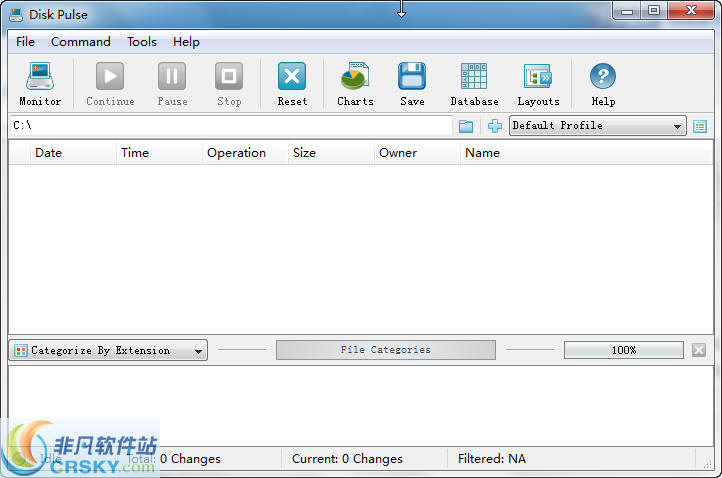This screenshot has width=722, height=478.
Task: Click the File Categories button
Action: (386, 350)
